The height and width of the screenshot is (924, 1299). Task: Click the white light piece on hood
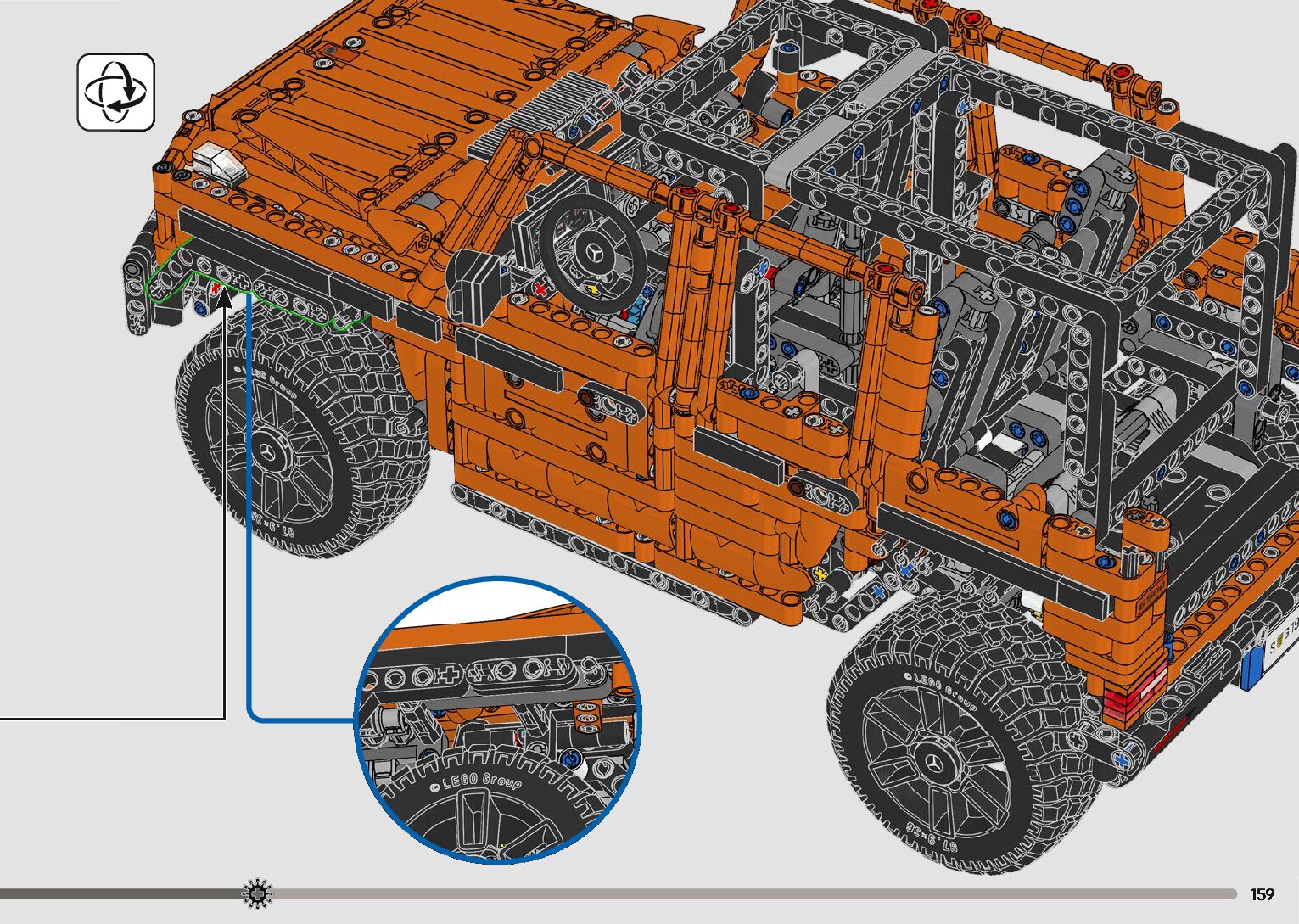tap(218, 163)
